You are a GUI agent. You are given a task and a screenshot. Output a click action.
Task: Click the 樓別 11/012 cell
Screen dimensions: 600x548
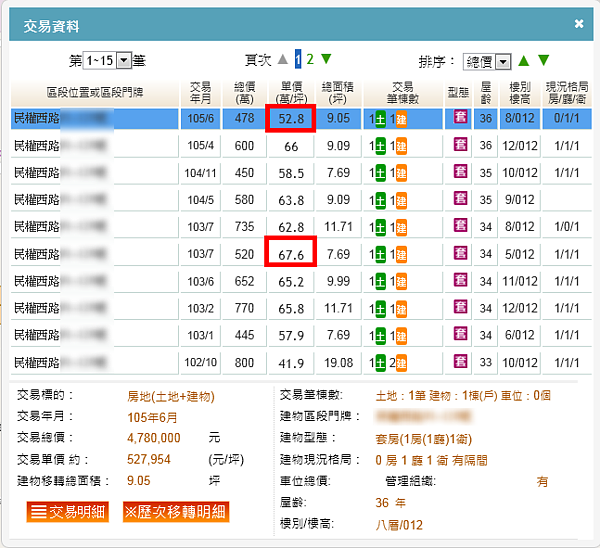[520, 282]
